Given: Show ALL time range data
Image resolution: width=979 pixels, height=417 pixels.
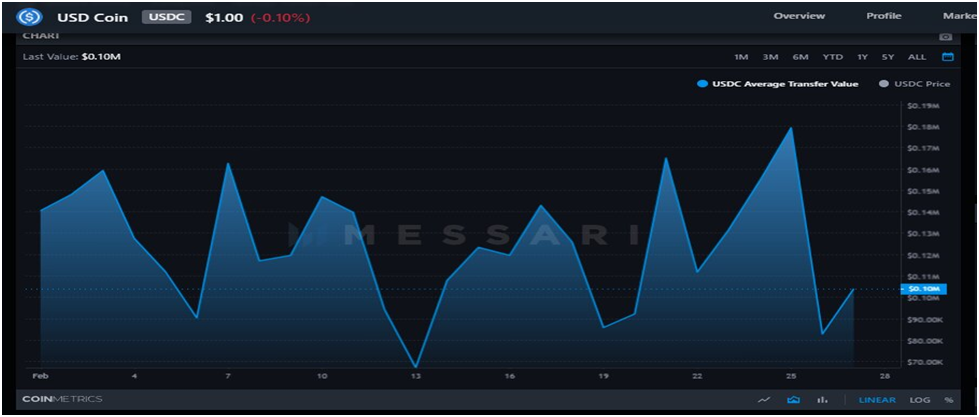Looking at the screenshot, I should tap(916, 57).
